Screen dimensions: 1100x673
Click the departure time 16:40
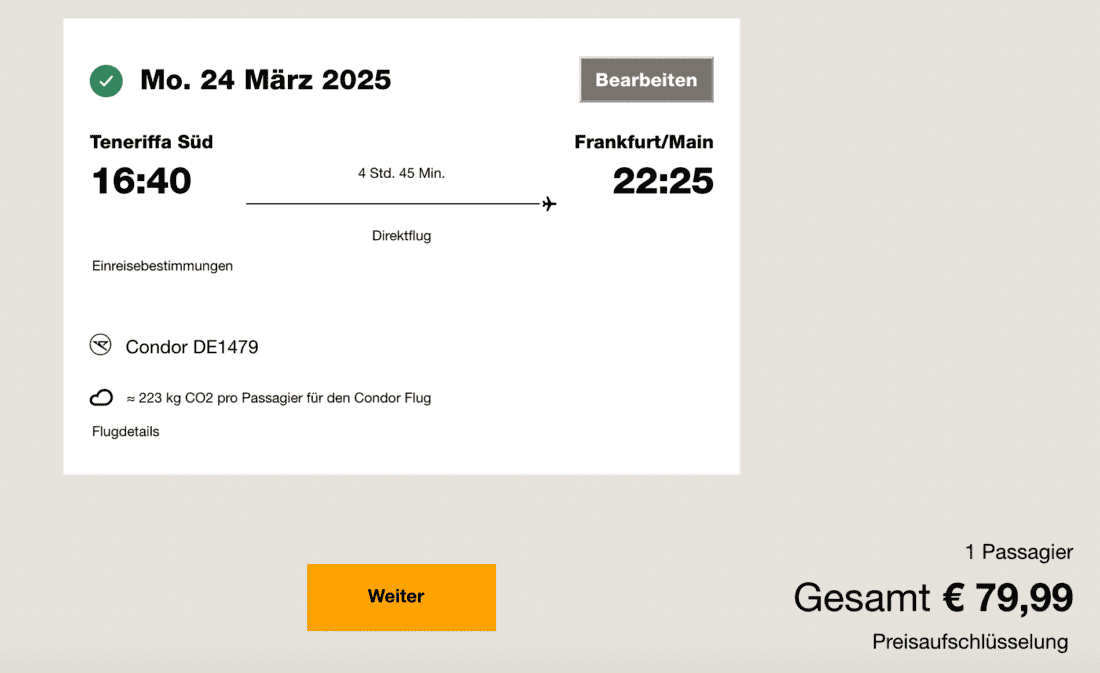point(141,181)
